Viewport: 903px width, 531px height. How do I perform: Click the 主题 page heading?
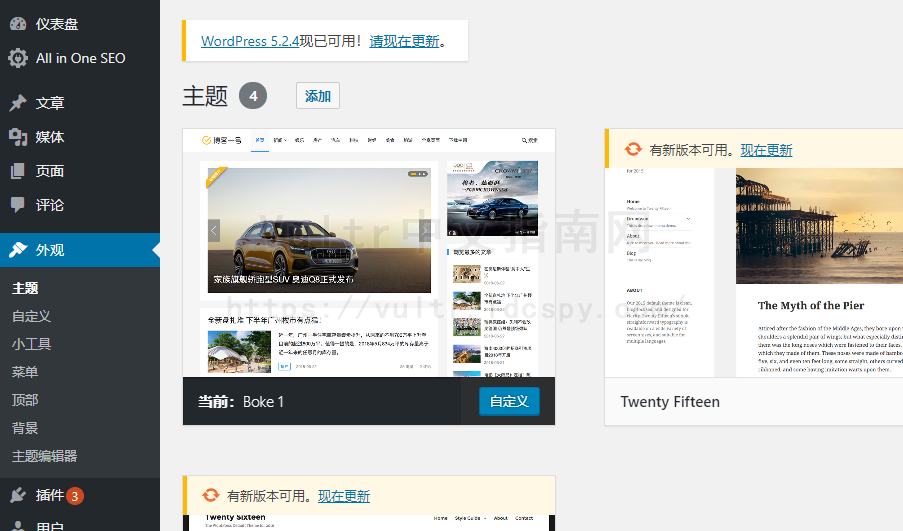[x=205, y=96]
